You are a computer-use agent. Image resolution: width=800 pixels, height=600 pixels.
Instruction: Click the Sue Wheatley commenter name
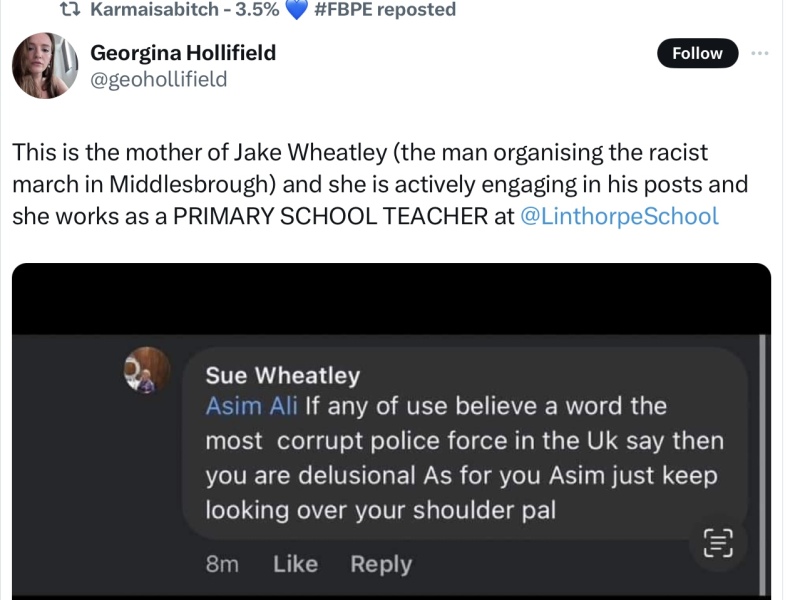[x=282, y=375]
